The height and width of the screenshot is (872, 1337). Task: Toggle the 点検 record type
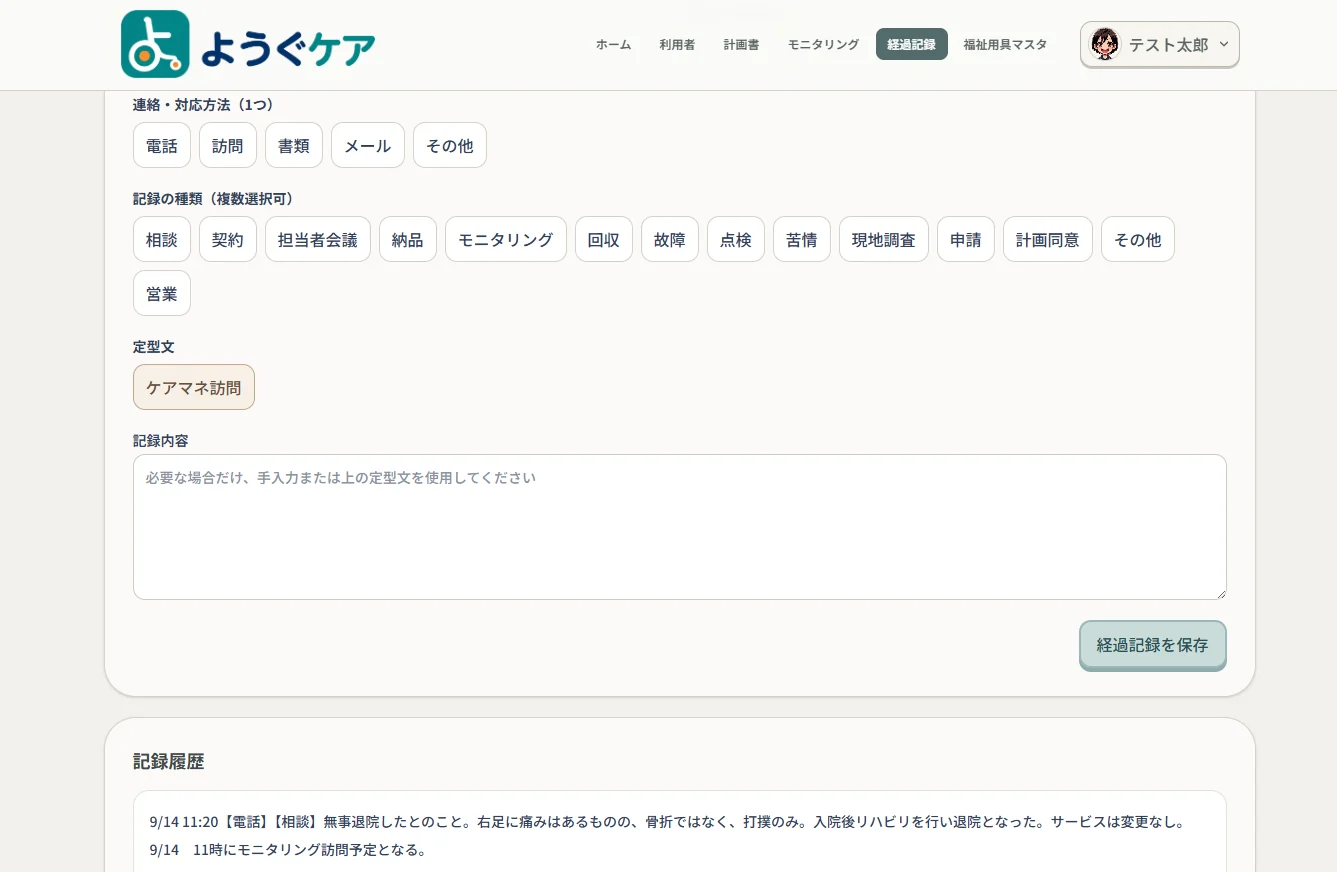[736, 239]
